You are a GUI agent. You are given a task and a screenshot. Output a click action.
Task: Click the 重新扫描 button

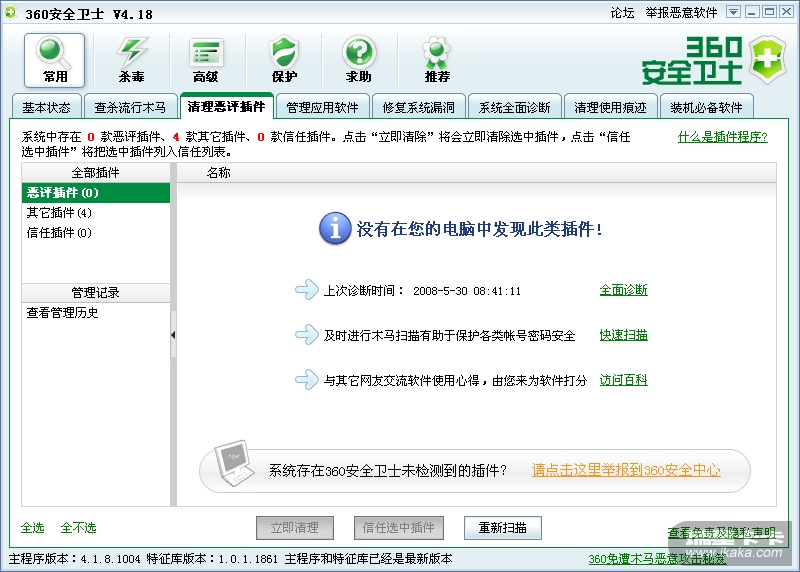(x=503, y=528)
